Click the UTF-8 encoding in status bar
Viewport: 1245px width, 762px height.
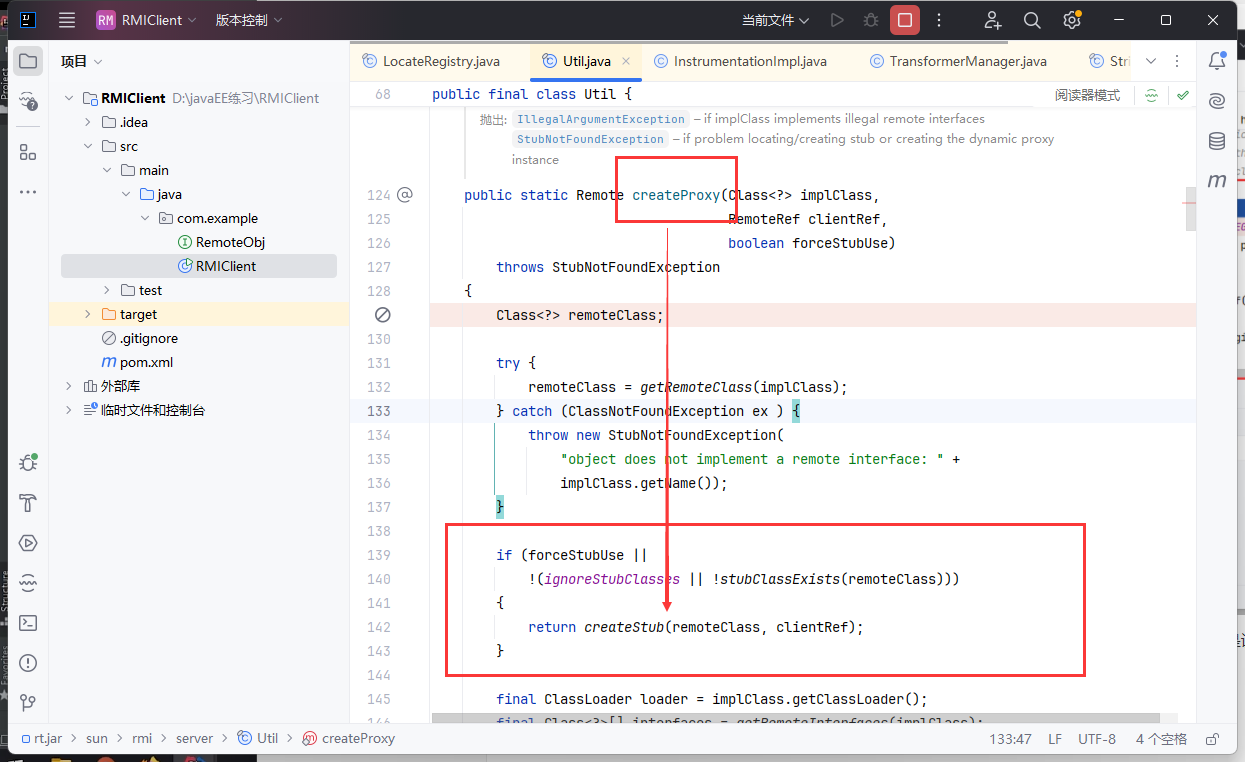point(1097,739)
